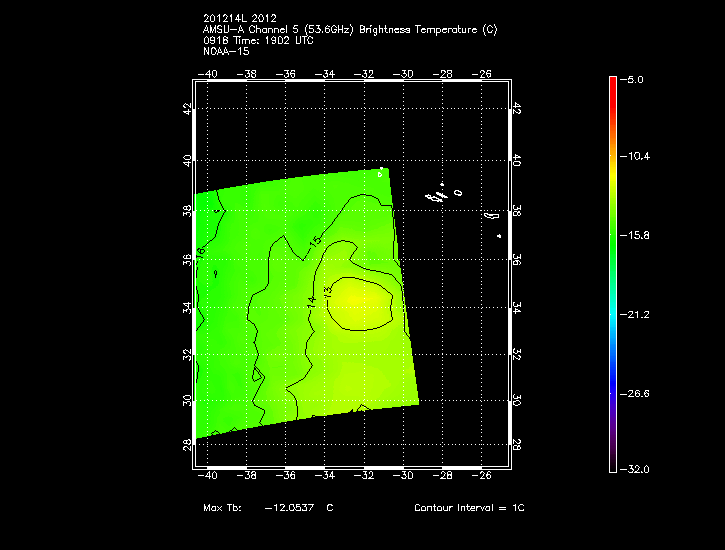This screenshot has width=725, height=550.
Task: Click the green section of the color bar
Action: click(613, 236)
